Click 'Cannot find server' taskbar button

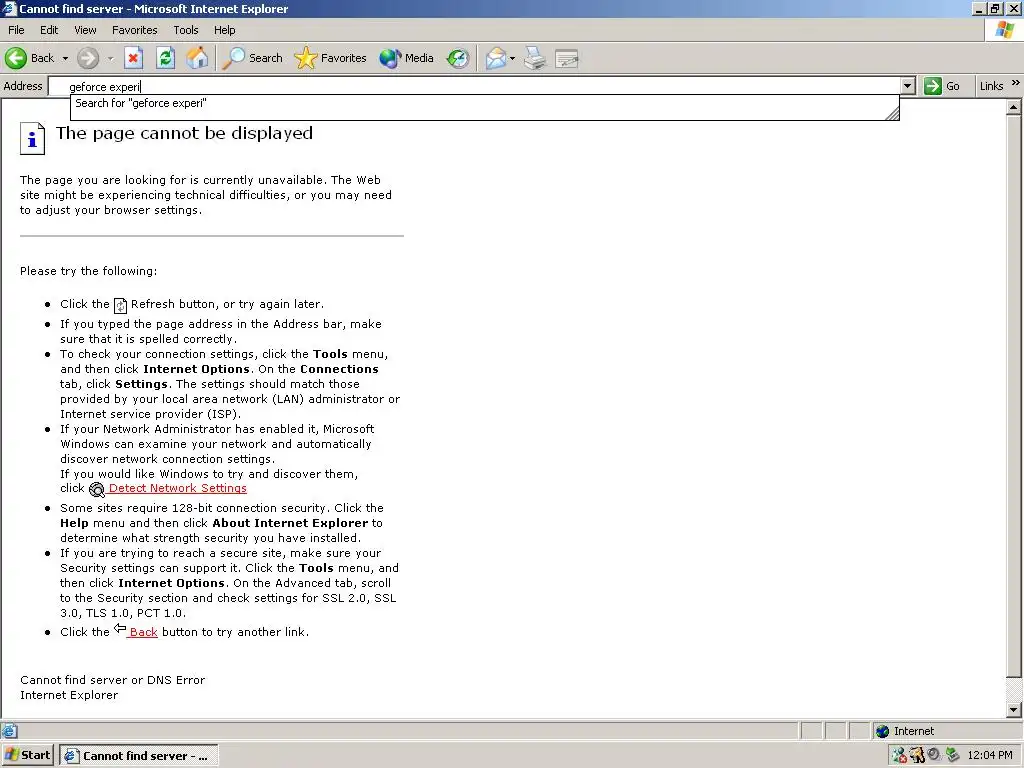[138, 756]
